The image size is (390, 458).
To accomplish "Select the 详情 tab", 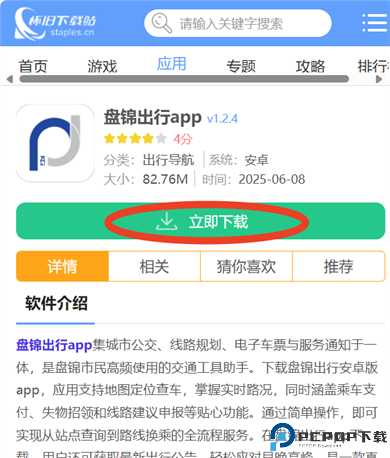I will point(62,266).
